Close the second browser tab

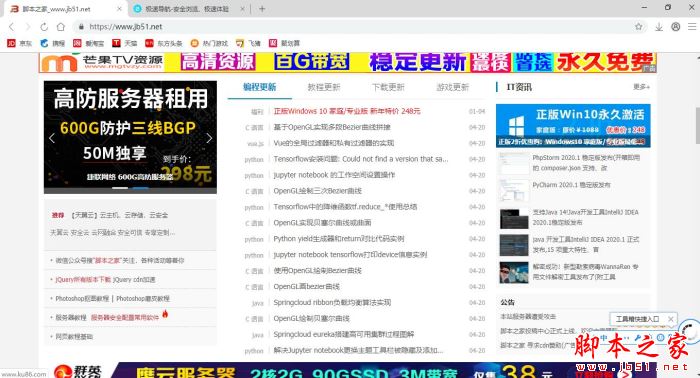pyautogui.click(x=242, y=8)
